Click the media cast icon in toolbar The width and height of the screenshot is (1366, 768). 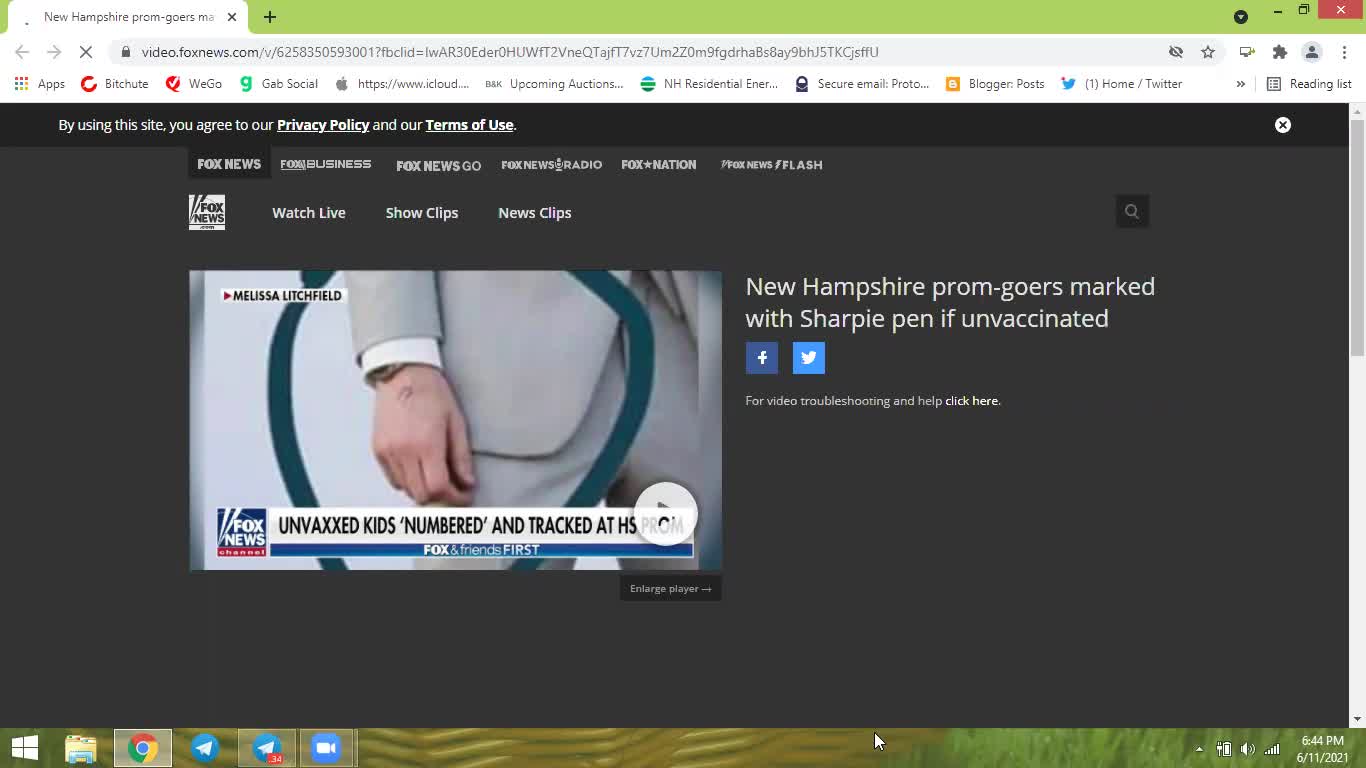1247,52
